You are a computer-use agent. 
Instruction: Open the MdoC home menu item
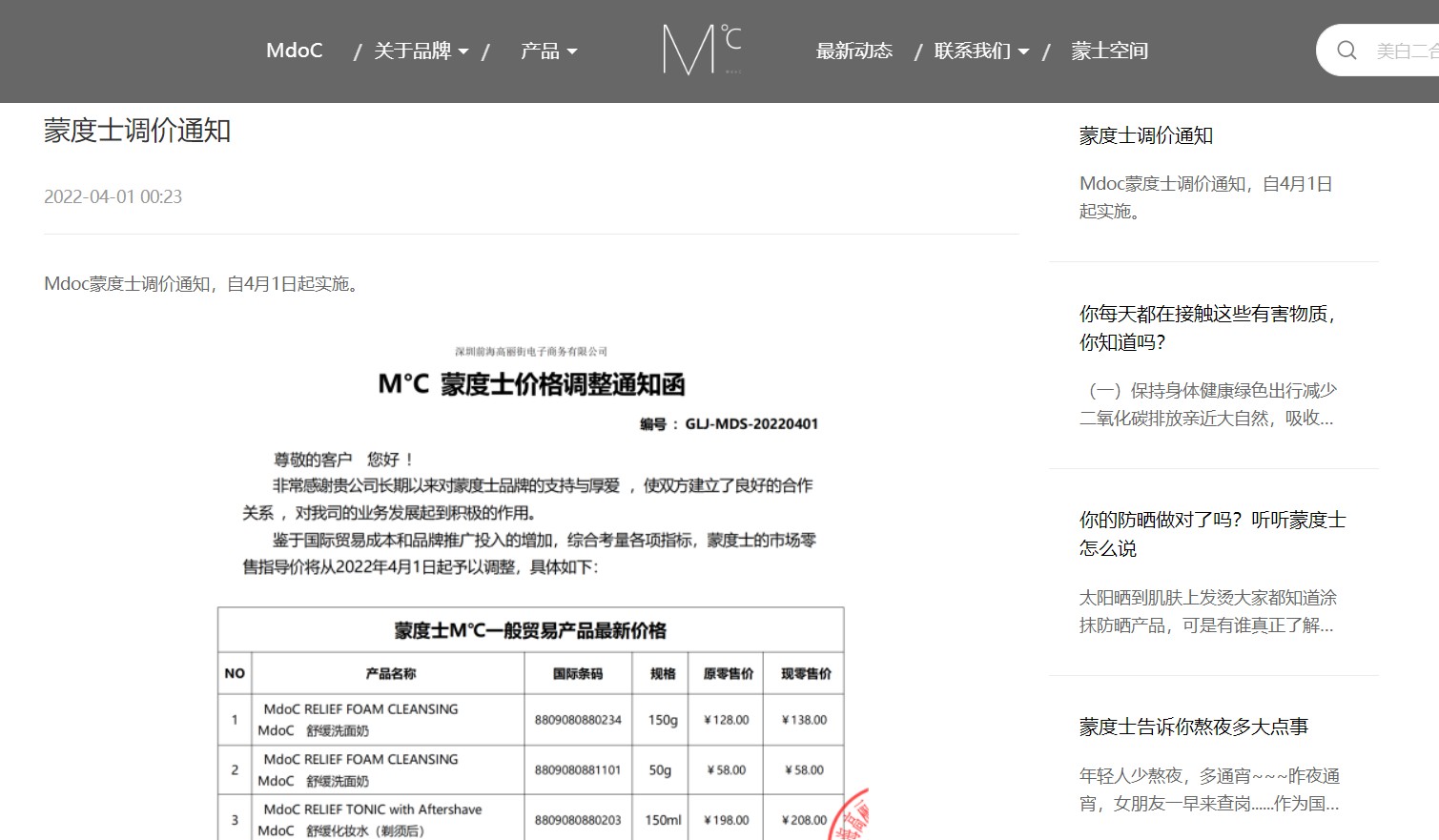click(x=295, y=51)
